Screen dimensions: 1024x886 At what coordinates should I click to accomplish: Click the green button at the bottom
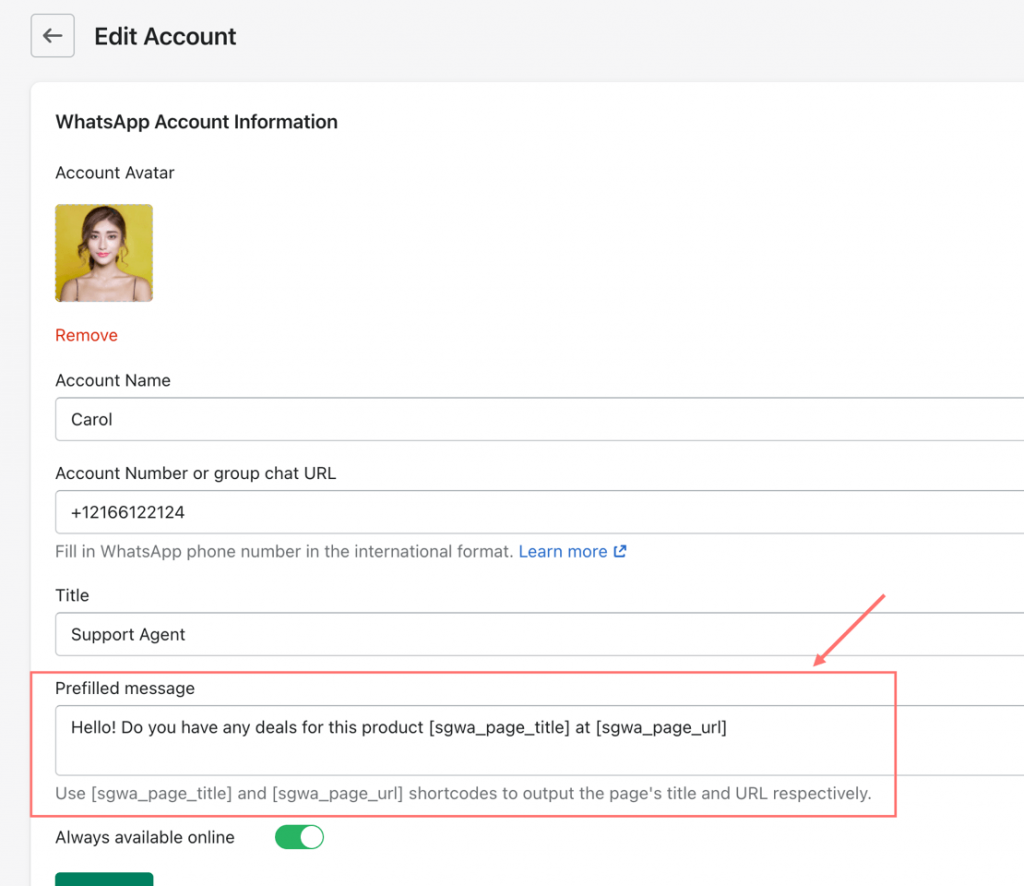pos(104,878)
